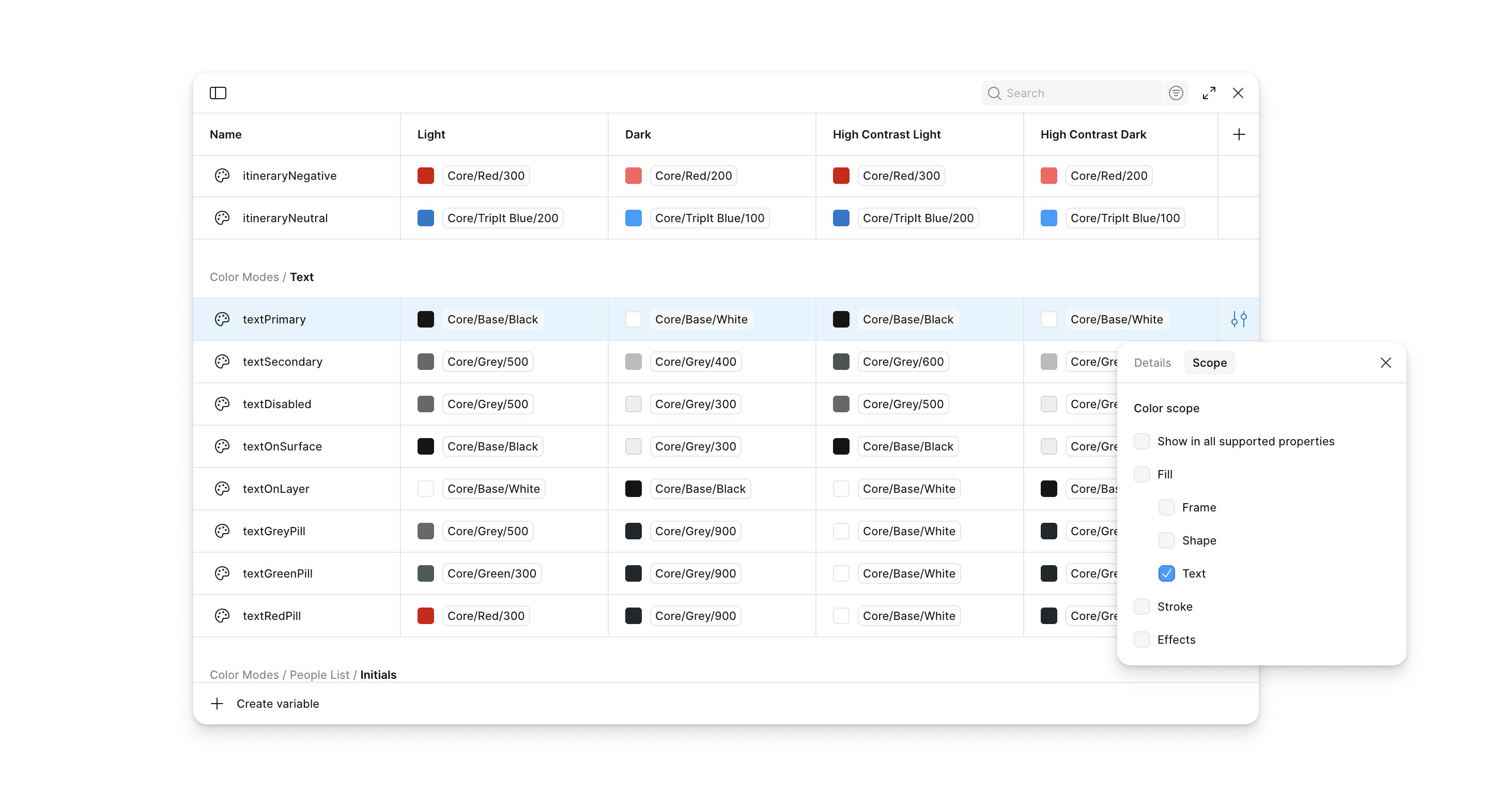Expand the variables window to fullscreen
Image resolution: width=1512 pixels, height=809 pixels.
click(1209, 92)
